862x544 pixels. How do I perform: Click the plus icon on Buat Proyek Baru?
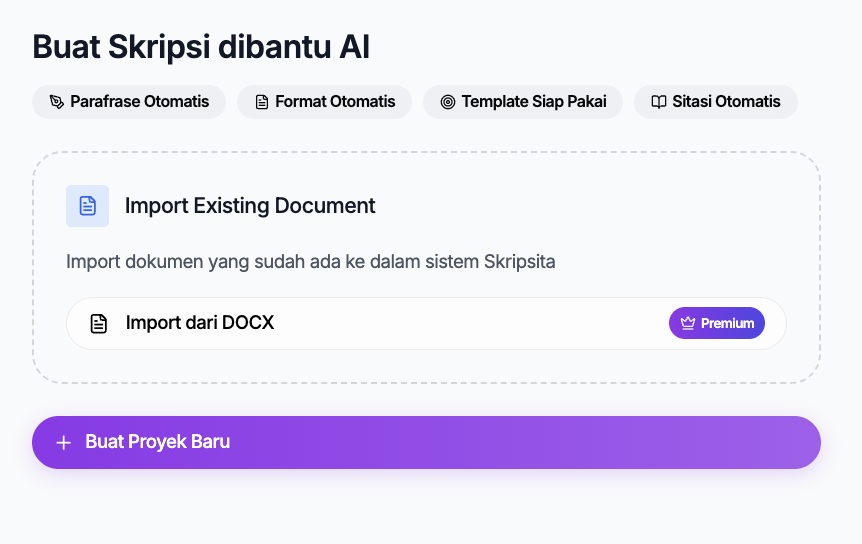[x=64, y=442]
